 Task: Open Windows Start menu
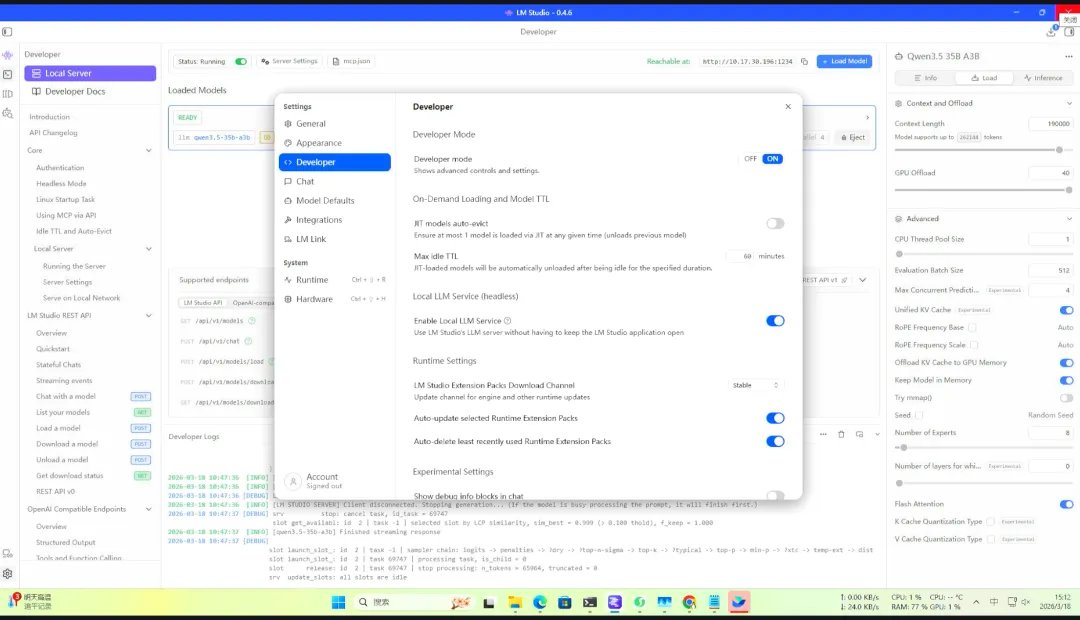coord(338,603)
